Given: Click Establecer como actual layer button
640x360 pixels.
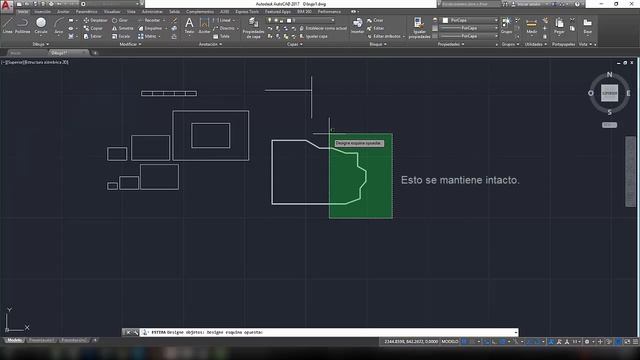Looking at the screenshot, I should [x=323, y=28].
